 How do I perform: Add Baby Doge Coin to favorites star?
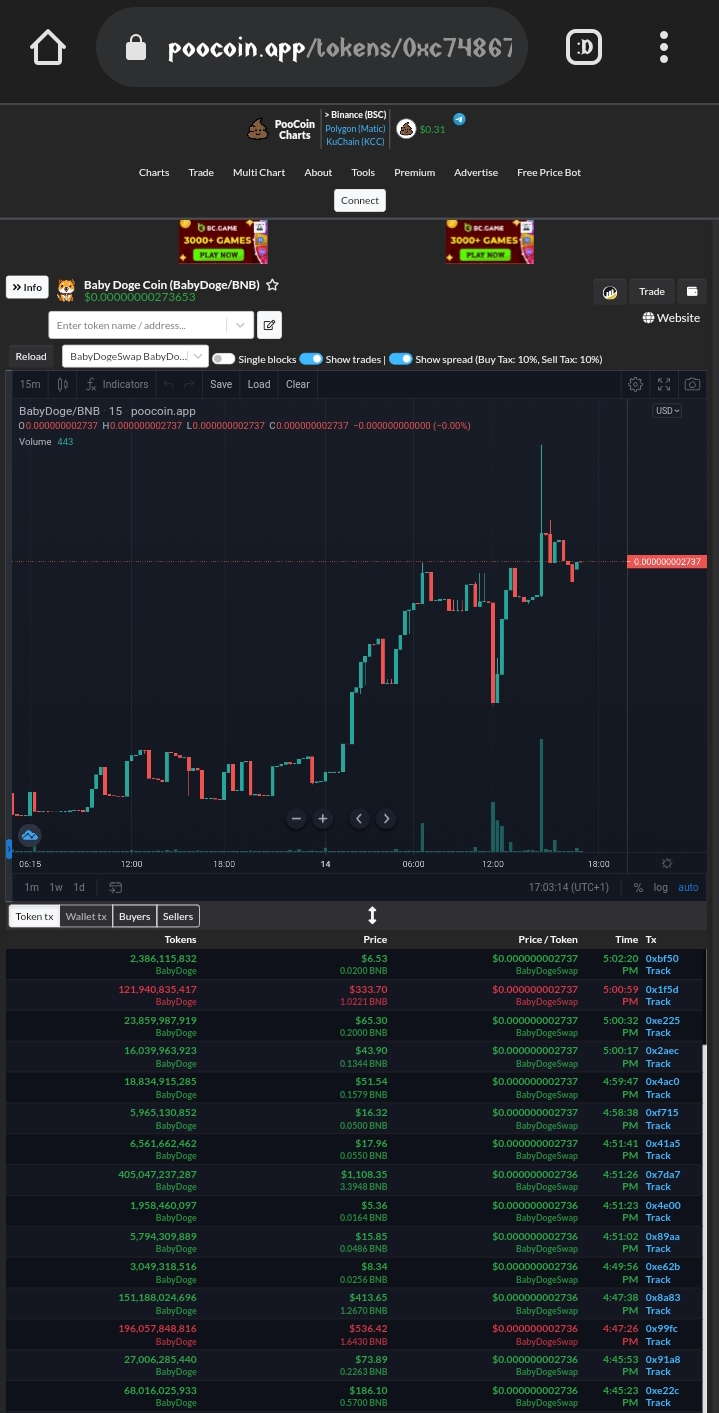tap(272, 285)
